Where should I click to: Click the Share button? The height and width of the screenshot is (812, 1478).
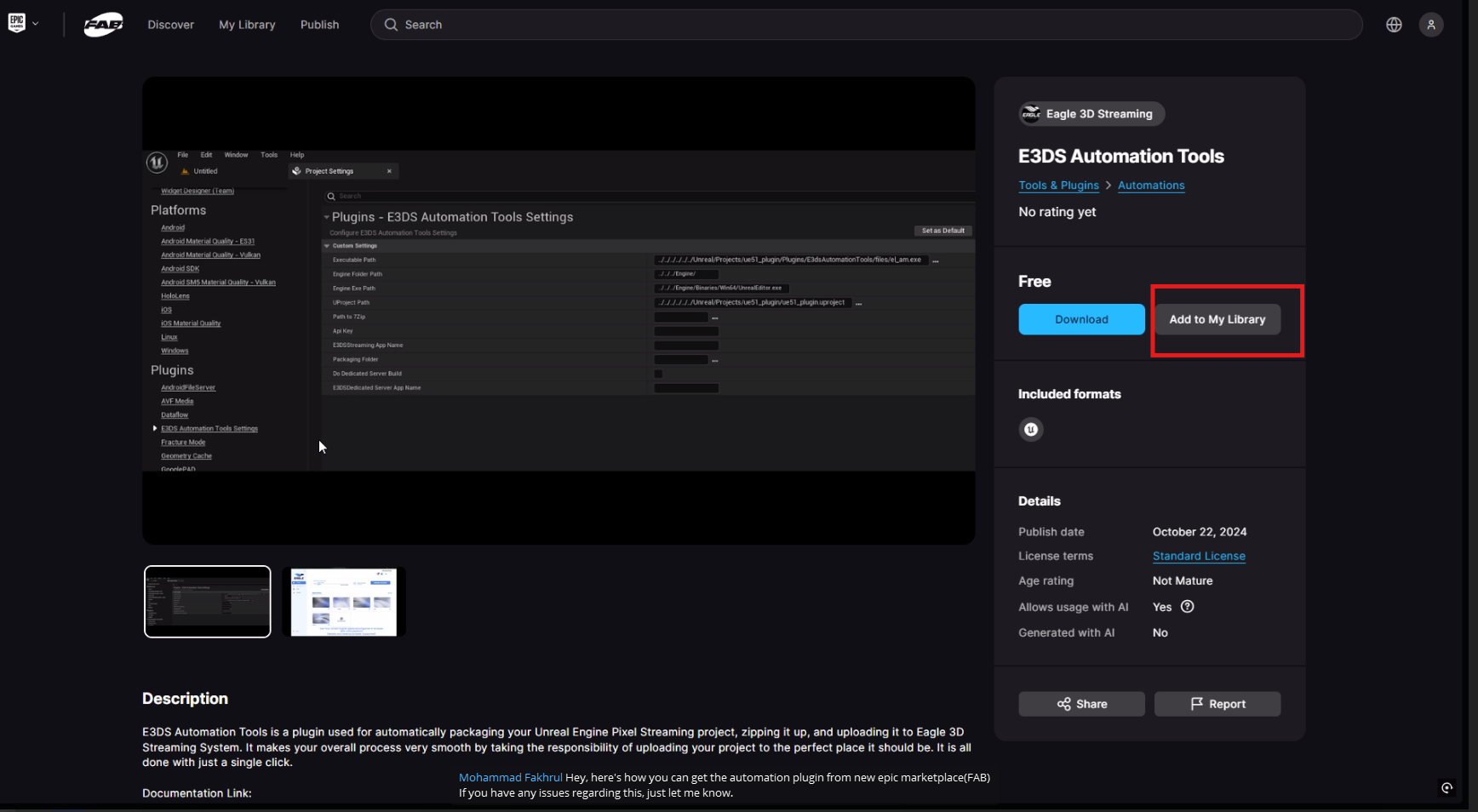coord(1081,704)
